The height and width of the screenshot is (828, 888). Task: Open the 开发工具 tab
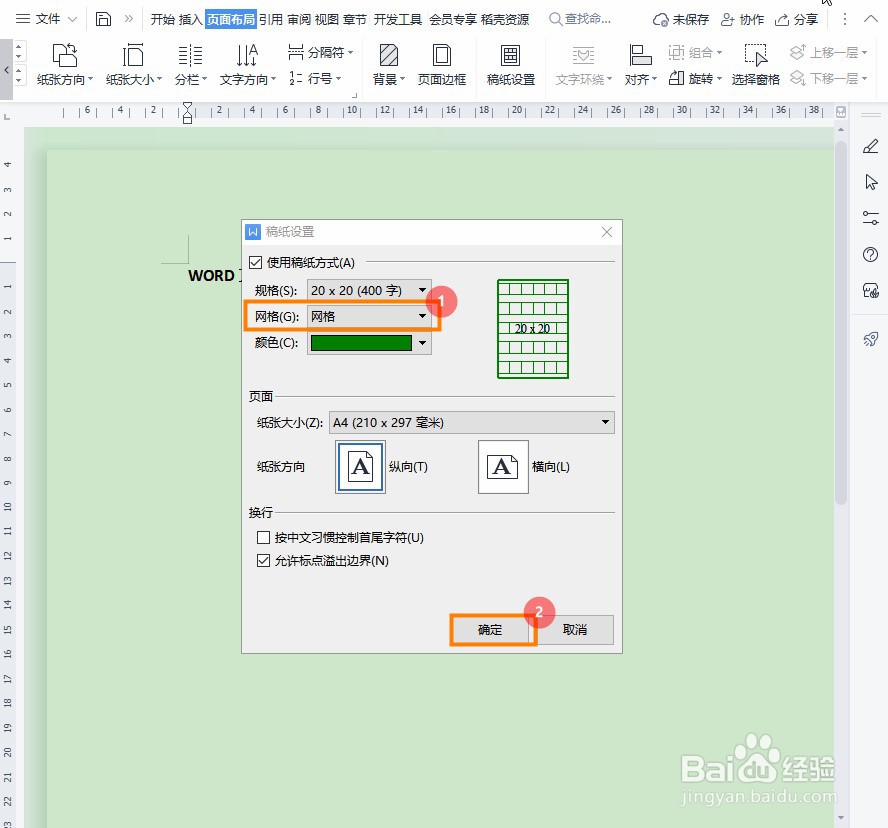tap(398, 19)
